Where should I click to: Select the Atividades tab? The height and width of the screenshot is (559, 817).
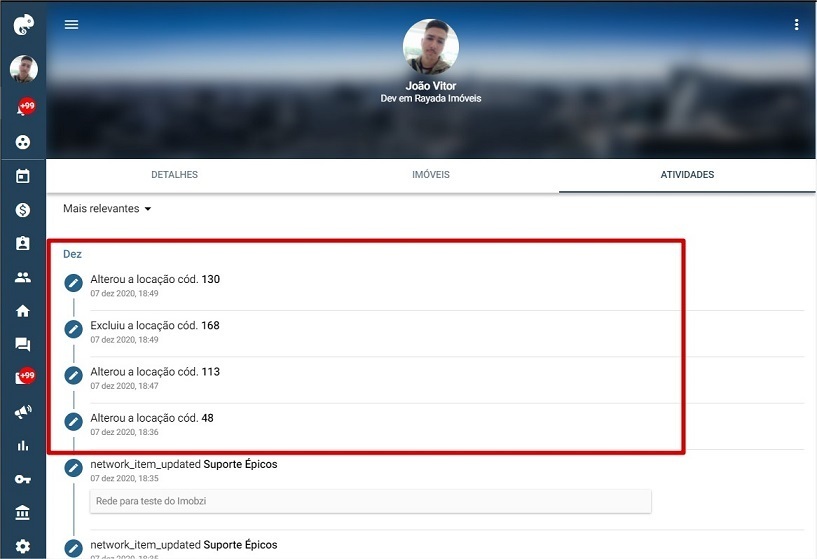click(687, 175)
